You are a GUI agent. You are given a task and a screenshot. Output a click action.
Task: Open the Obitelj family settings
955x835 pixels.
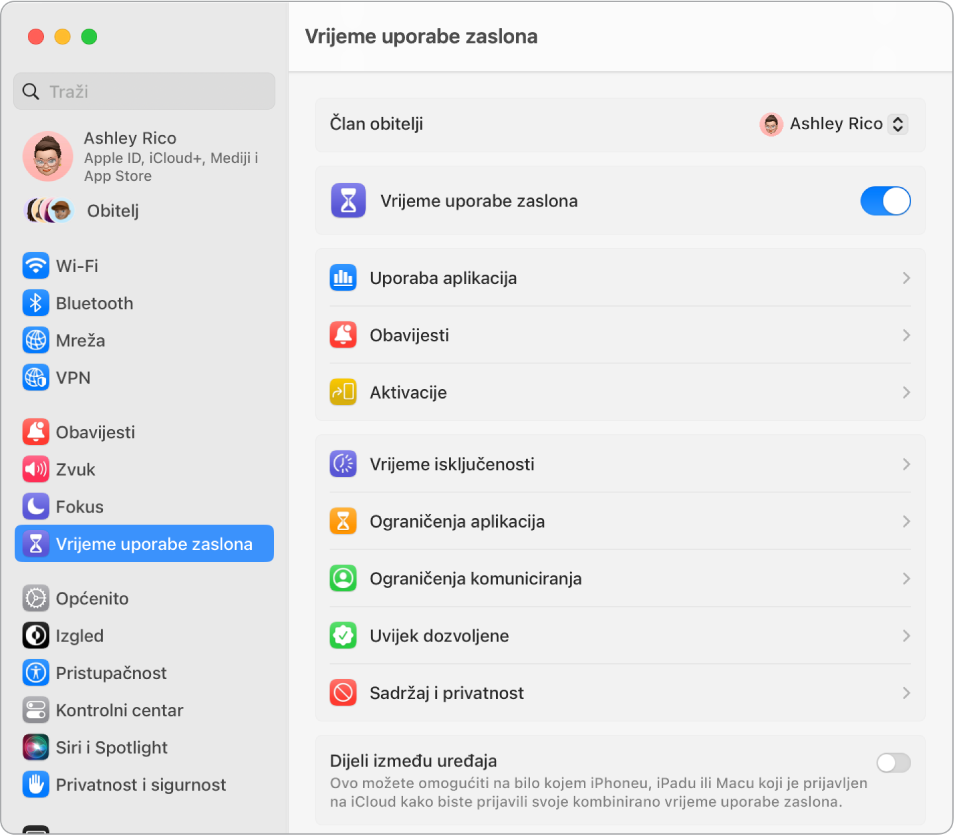click(x=112, y=211)
